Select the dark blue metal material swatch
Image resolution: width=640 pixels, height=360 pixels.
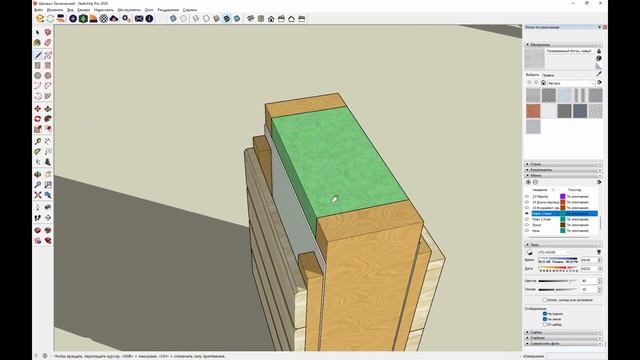580,111
